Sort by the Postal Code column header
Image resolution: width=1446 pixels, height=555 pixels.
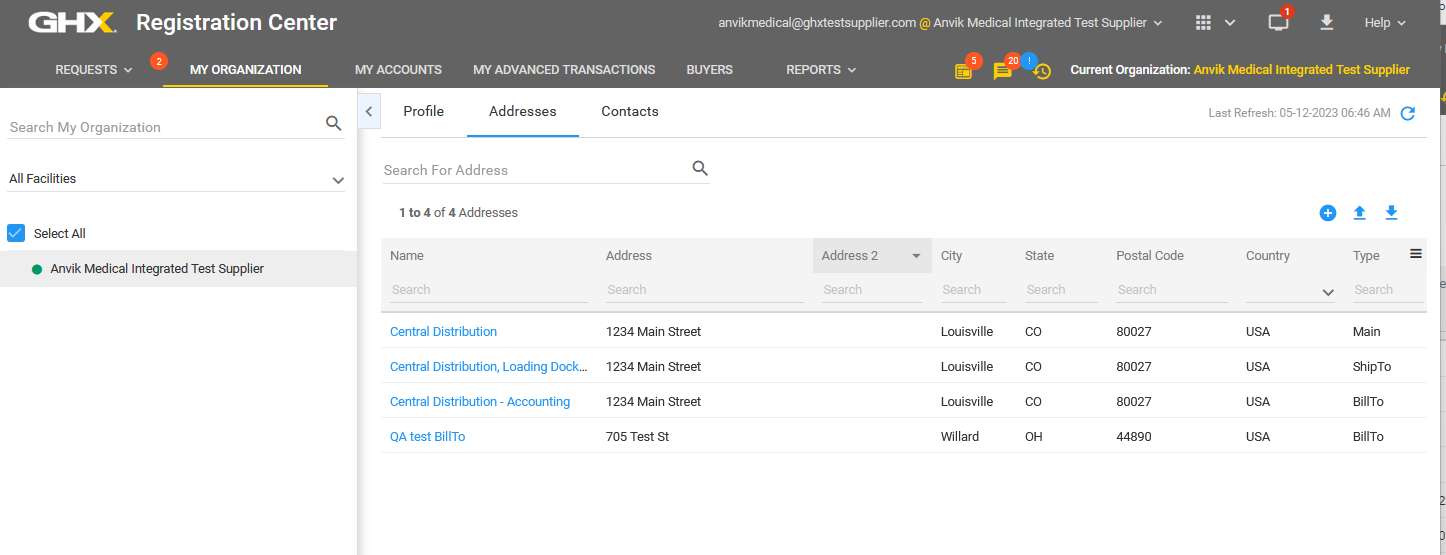click(x=1150, y=256)
